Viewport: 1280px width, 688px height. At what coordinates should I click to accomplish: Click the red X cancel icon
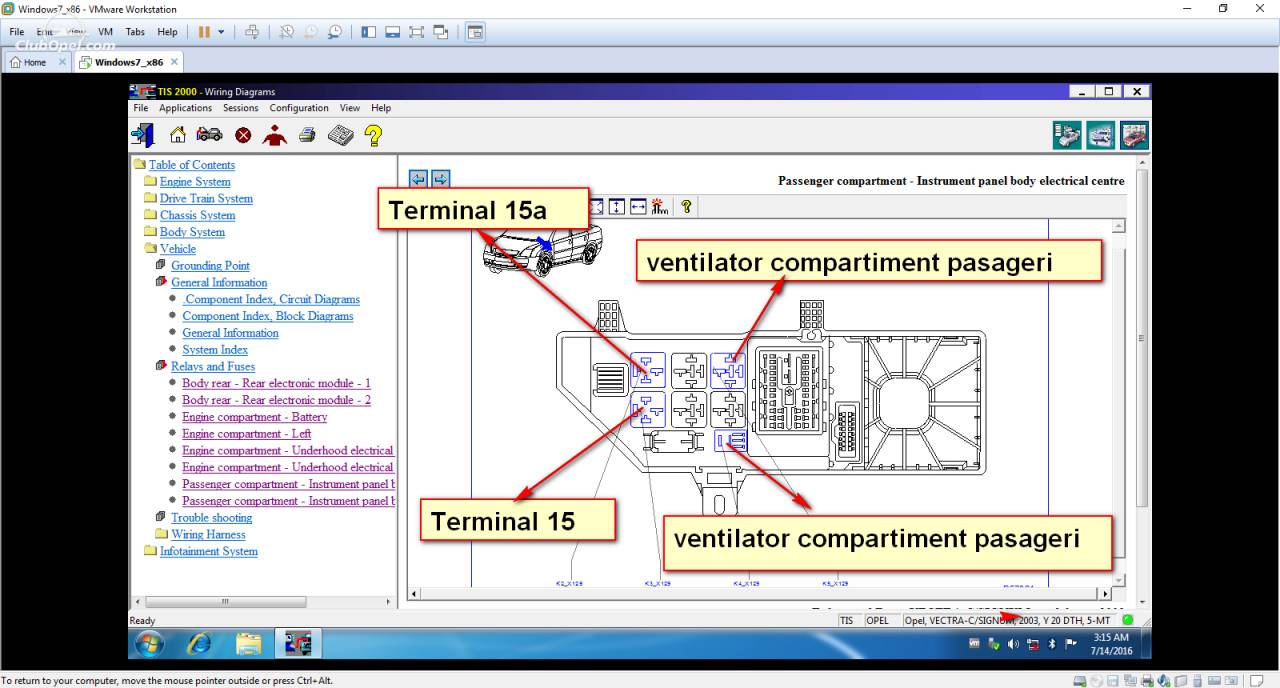[x=243, y=135]
